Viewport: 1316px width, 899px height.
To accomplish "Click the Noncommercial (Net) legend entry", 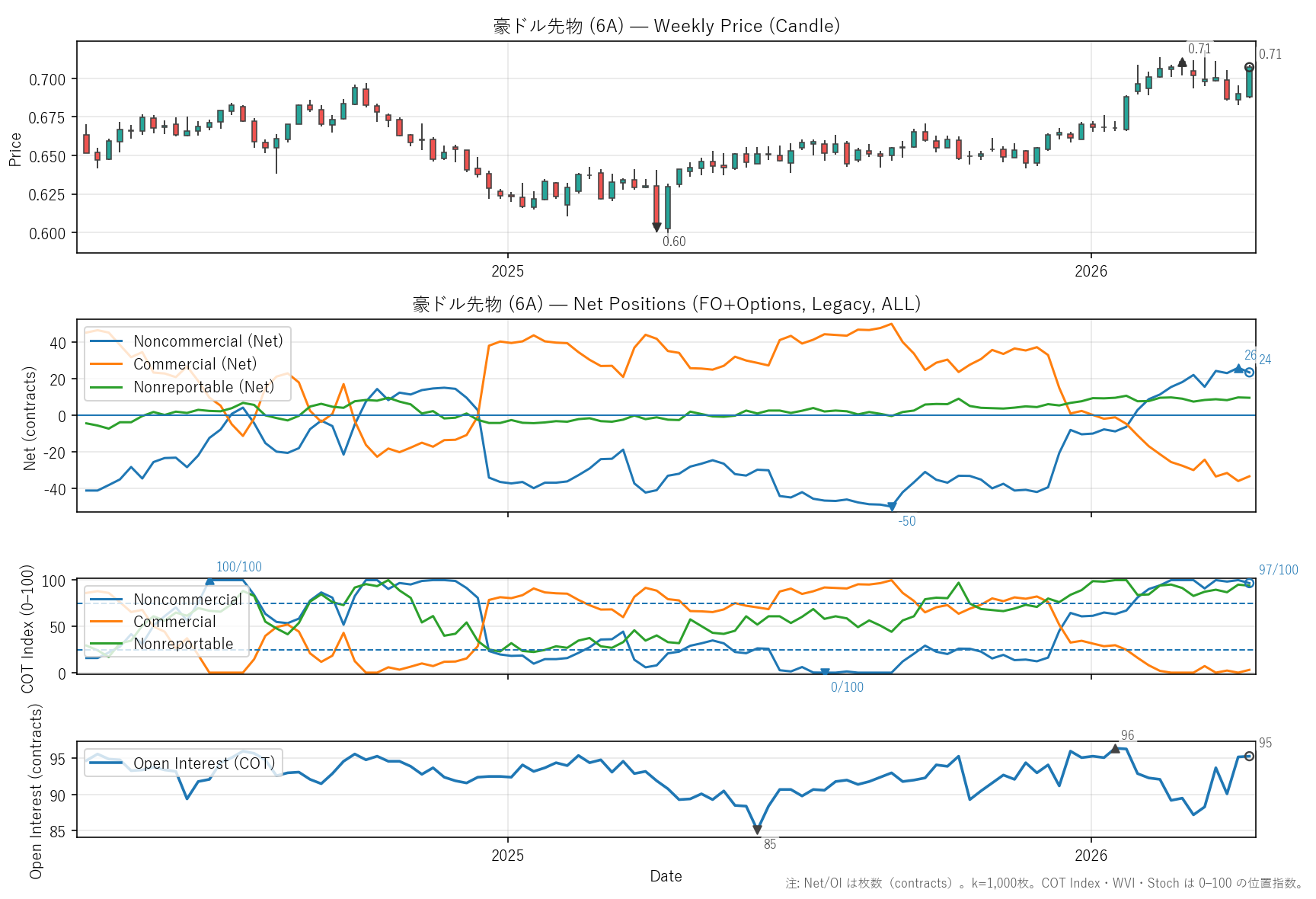I will [x=207, y=341].
